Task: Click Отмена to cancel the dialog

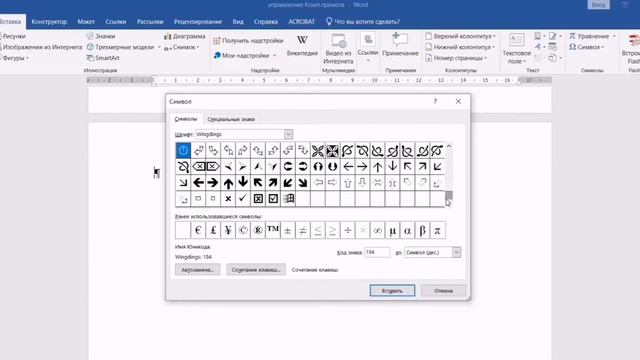Action: point(443,291)
